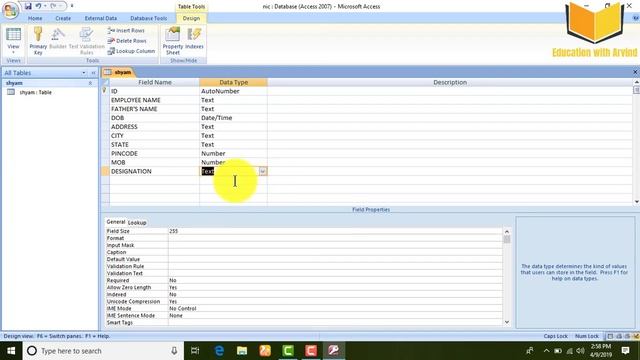Click the Caption property field

click(x=335, y=252)
